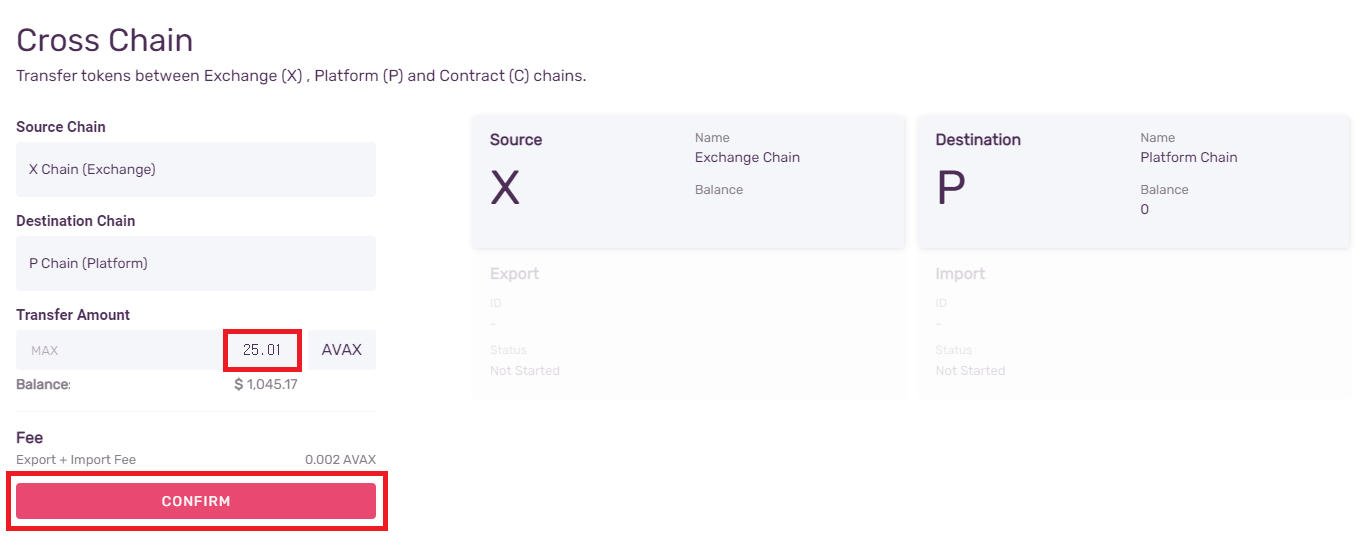Click the destination balance value 0
The height and width of the screenshot is (546, 1365).
1145,210
